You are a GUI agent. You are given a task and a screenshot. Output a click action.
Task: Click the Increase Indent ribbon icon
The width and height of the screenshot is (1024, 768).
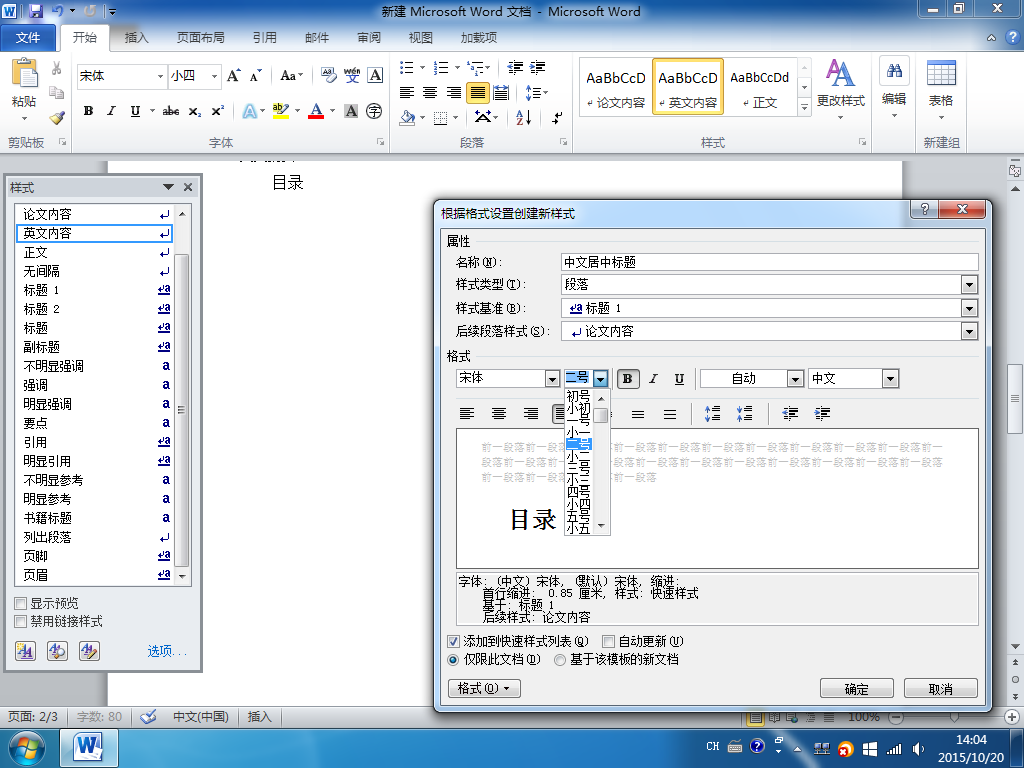point(537,67)
